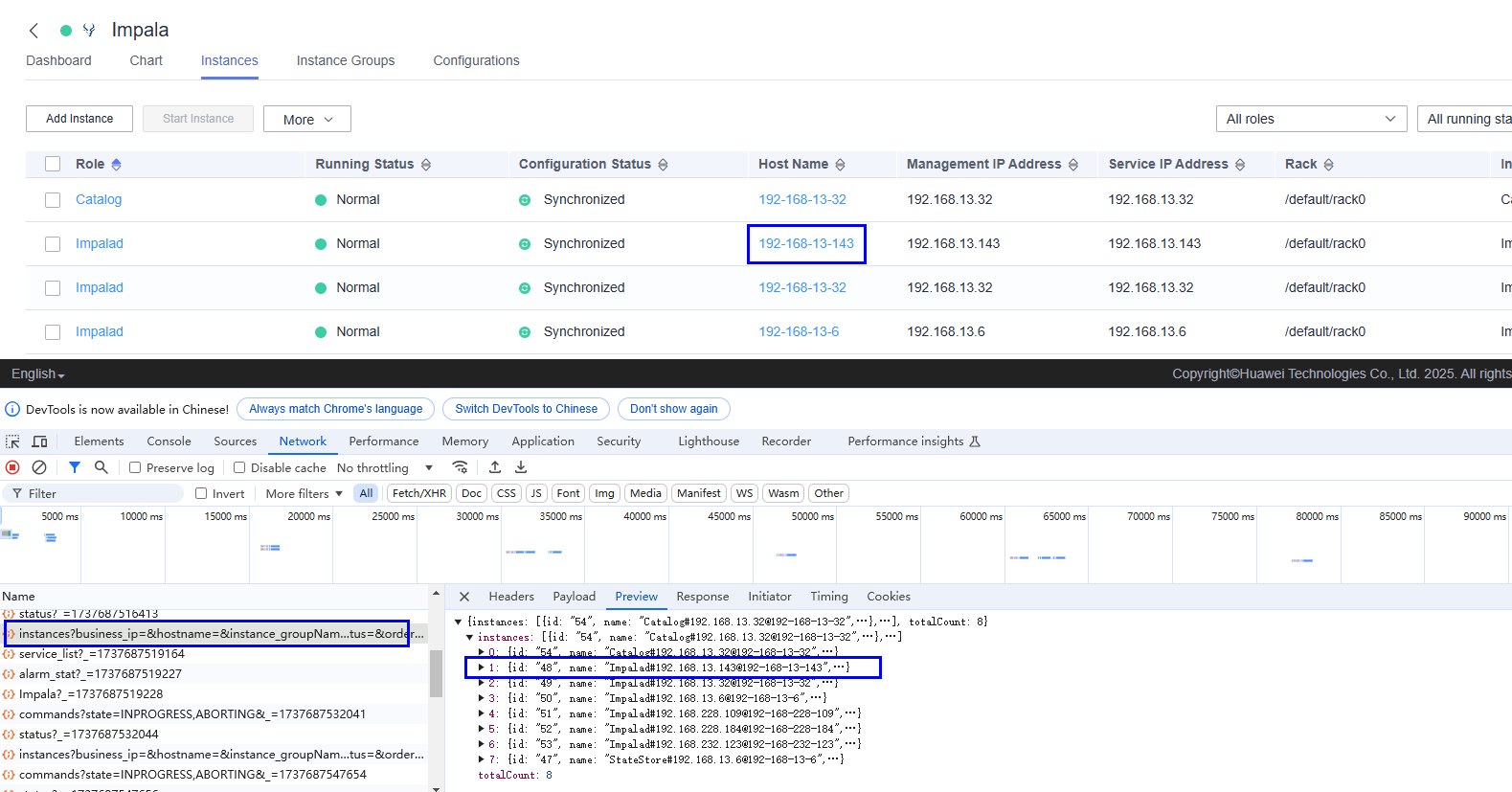Sort table by Role column icon

coord(116,165)
